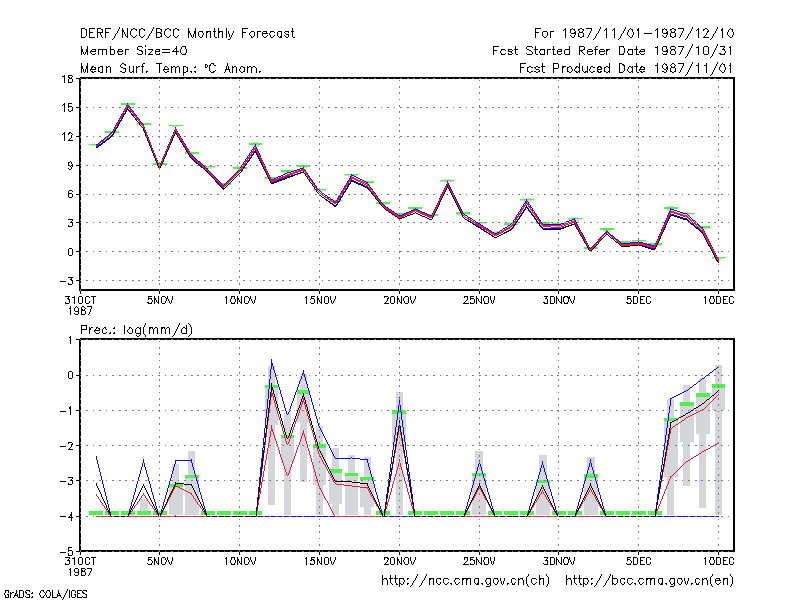Click the -5 label on precipitation axis
The width and height of the screenshot is (800, 600).
(x=66, y=552)
